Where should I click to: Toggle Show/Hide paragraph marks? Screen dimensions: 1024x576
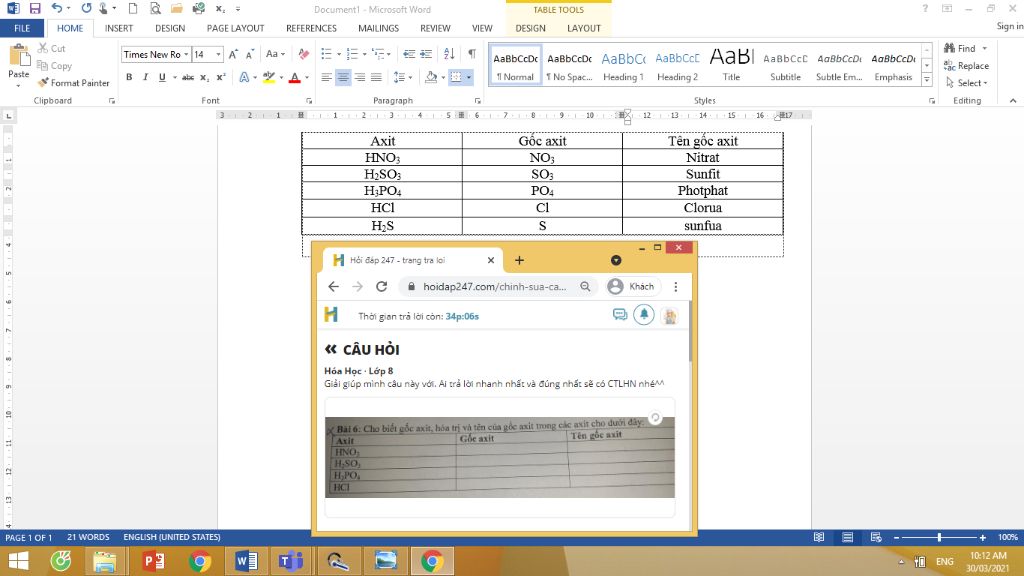pyautogui.click(x=472, y=54)
